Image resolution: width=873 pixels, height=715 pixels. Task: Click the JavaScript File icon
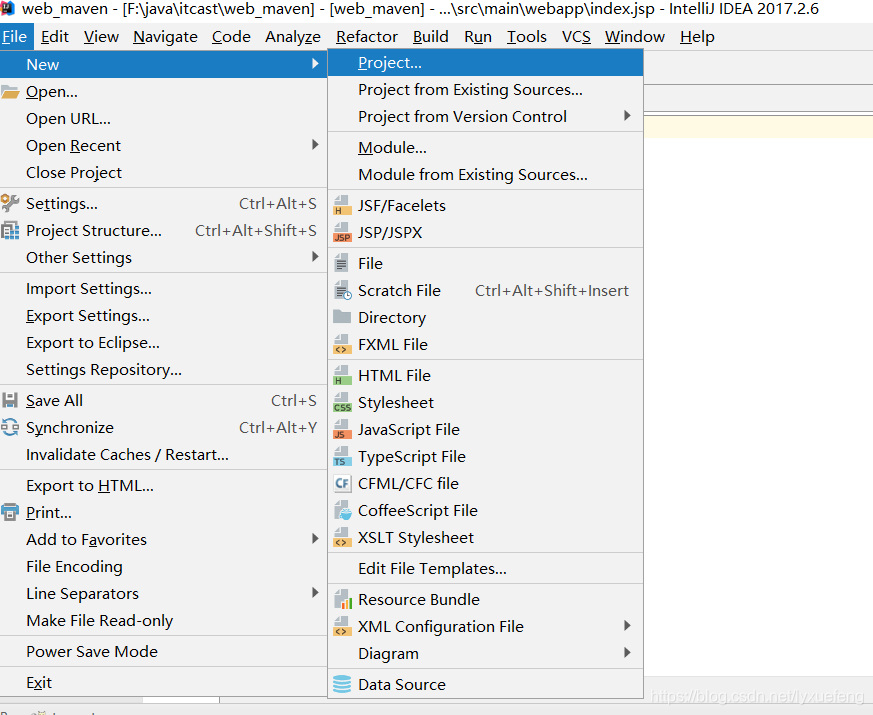(342, 429)
